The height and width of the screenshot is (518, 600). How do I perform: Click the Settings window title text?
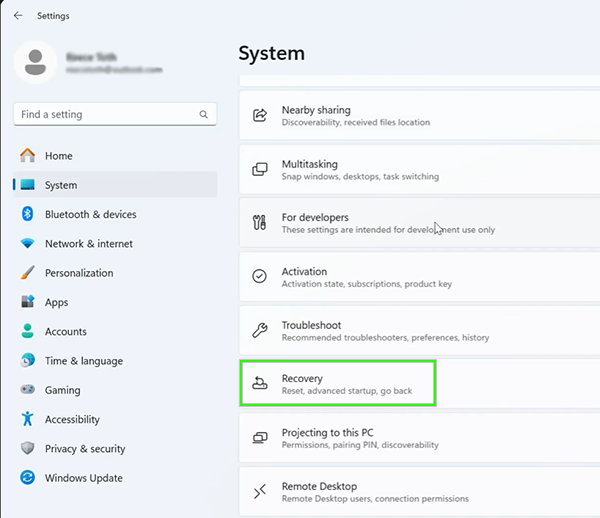coord(53,16)
